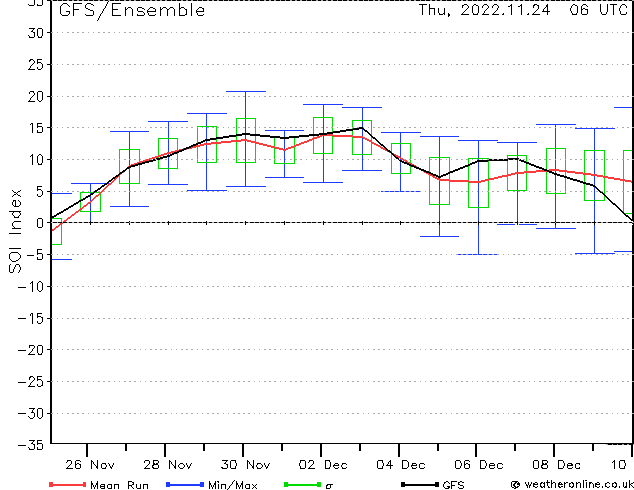
Task: Click the 25 value on the y-axis
Action: (36, 65)
